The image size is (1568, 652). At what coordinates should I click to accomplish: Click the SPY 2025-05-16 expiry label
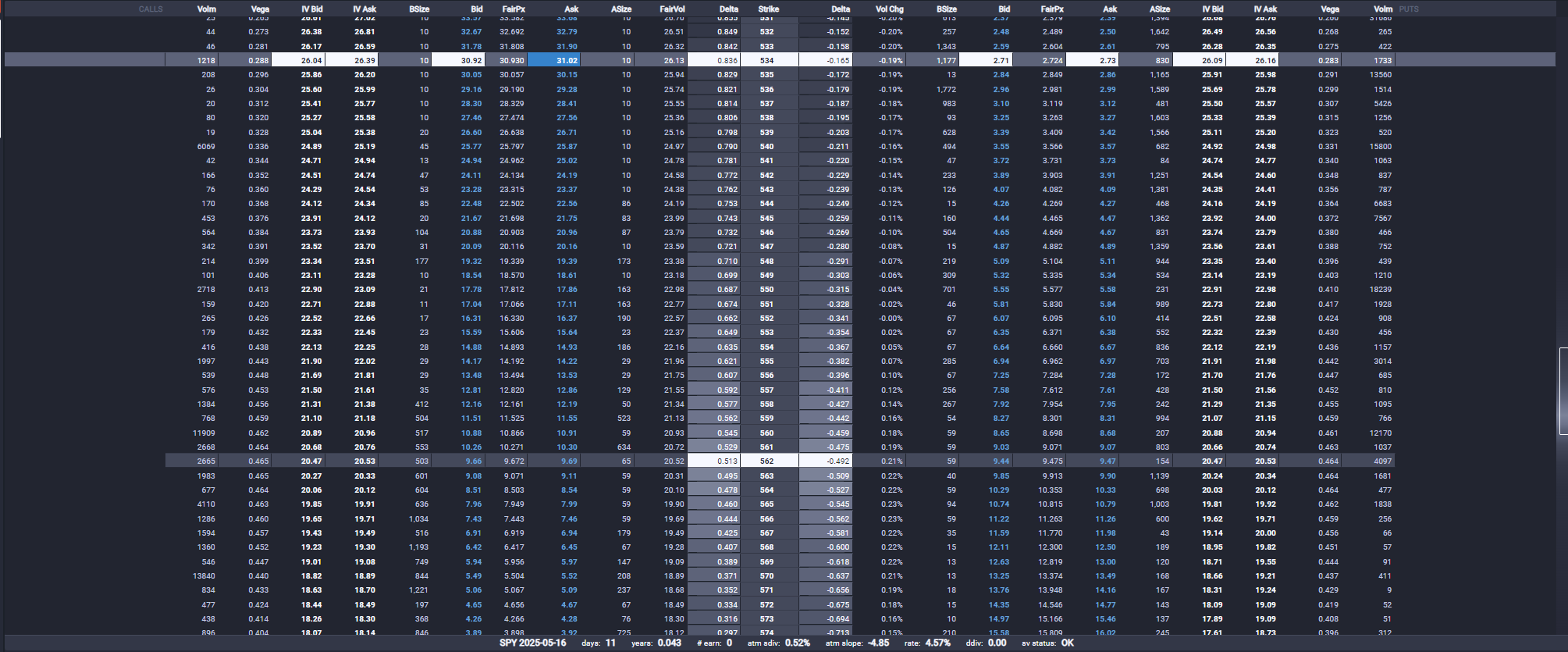point(532,643)
